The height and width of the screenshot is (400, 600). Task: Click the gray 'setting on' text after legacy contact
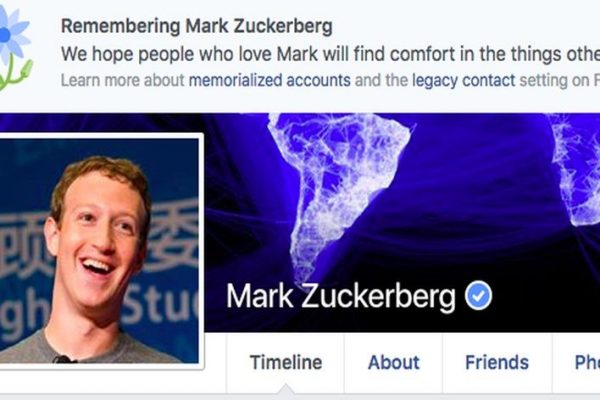(x=554, y=81)
